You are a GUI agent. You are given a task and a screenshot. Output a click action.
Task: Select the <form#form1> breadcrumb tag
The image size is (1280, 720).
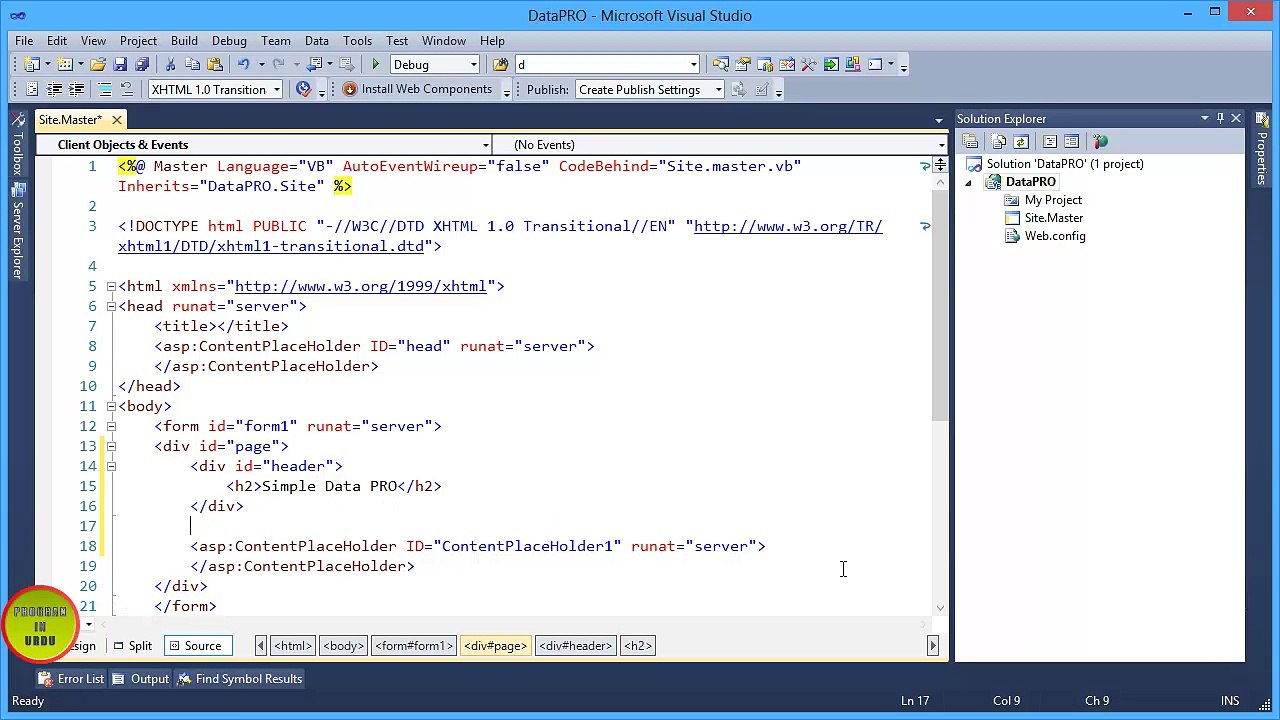414,646
